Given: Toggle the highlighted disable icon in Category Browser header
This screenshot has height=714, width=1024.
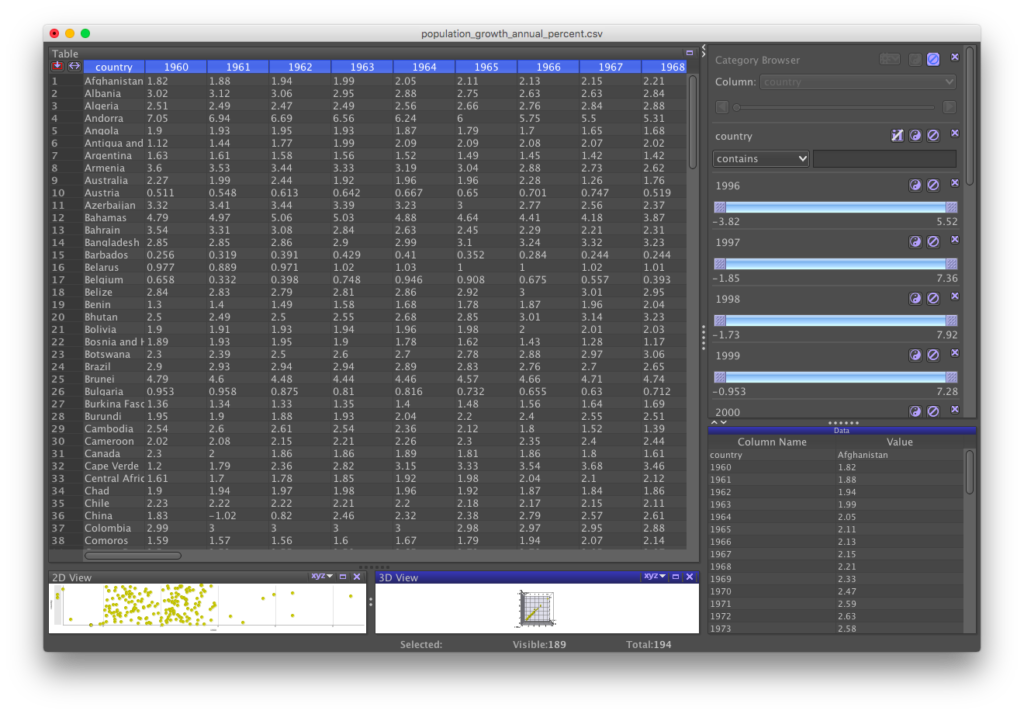Looking at the screenshot, I should [x=933, y=58].
